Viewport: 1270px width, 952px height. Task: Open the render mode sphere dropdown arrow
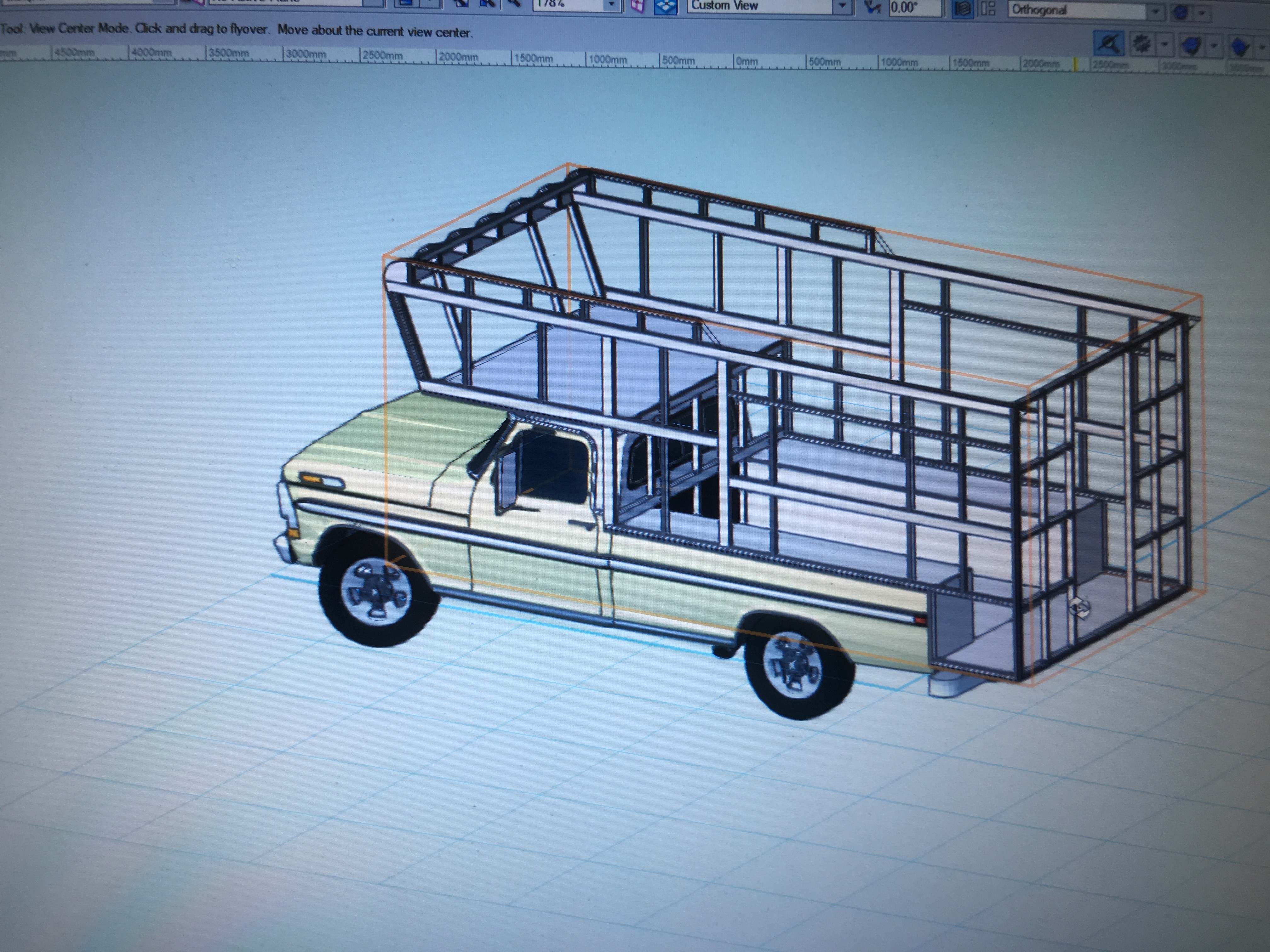tap(1201, 12)
